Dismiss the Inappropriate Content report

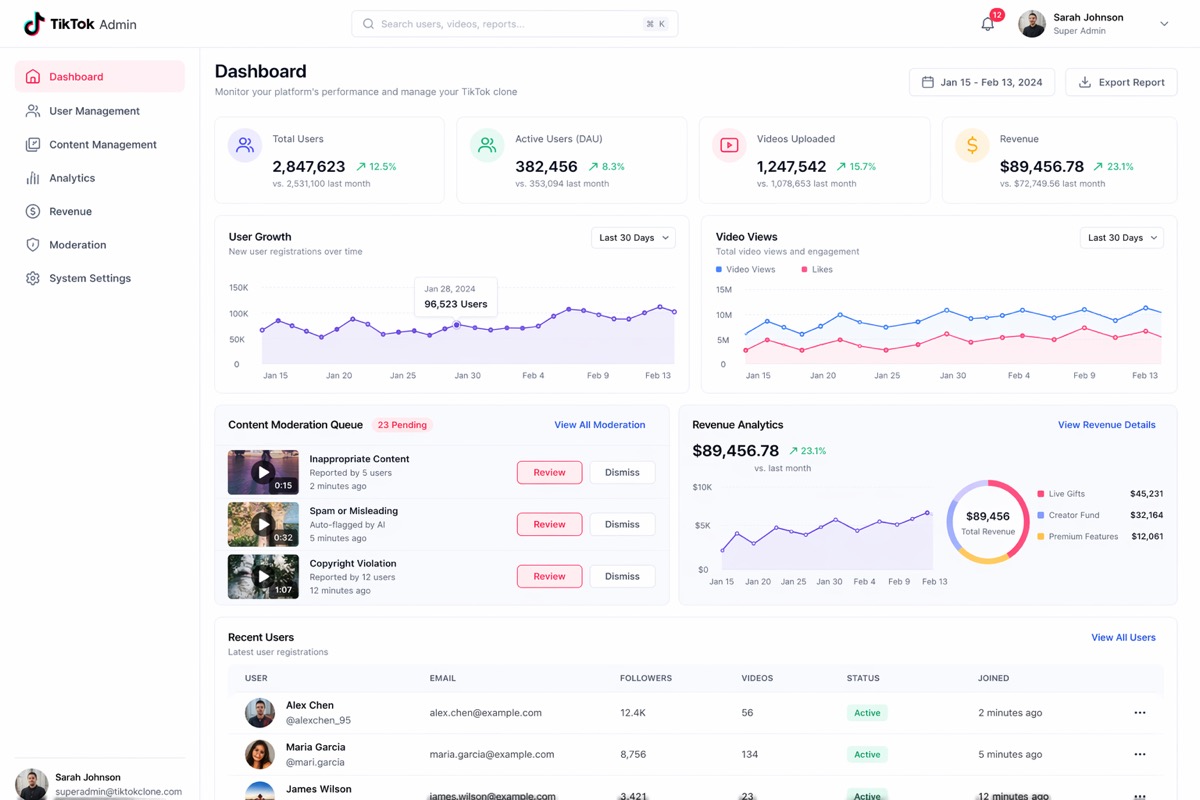(x=622, y=472)
